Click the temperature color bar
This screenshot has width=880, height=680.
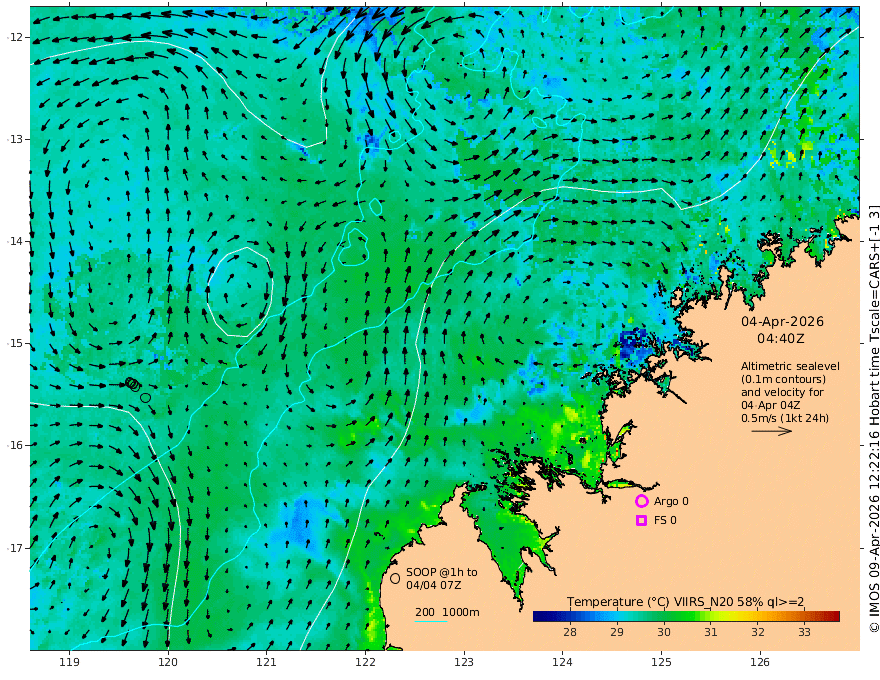(x=686, y=616)
